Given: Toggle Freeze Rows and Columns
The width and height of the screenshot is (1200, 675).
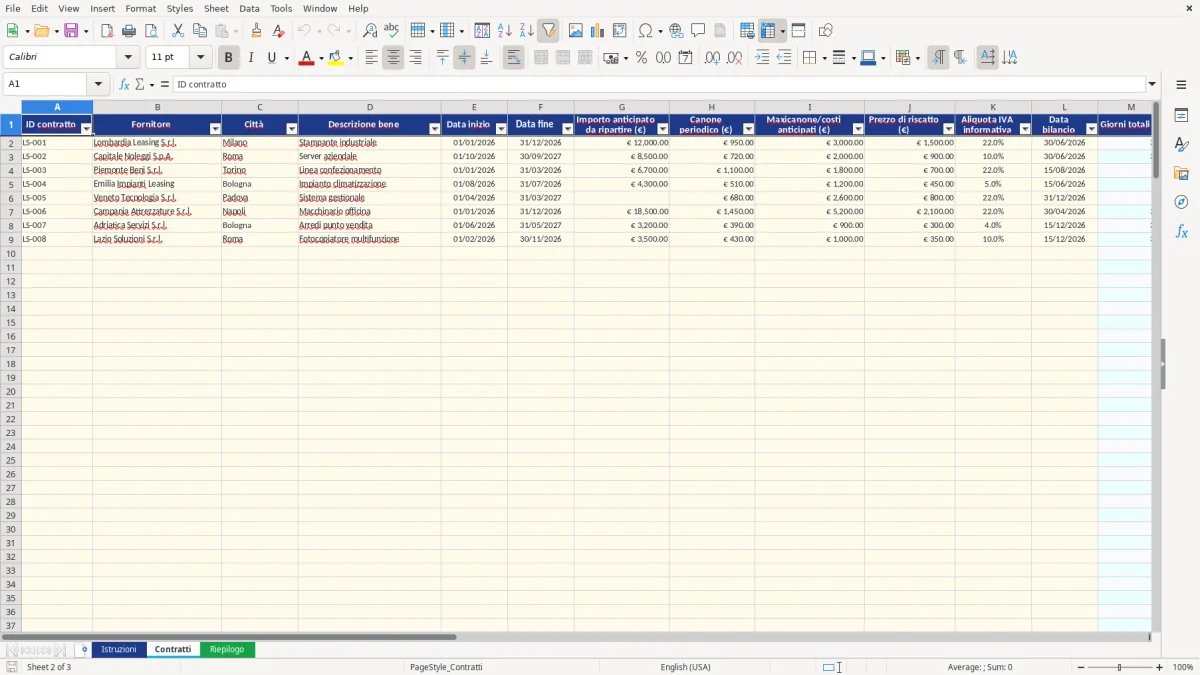Looking at the screenshot, I should [x=768, y=31].
